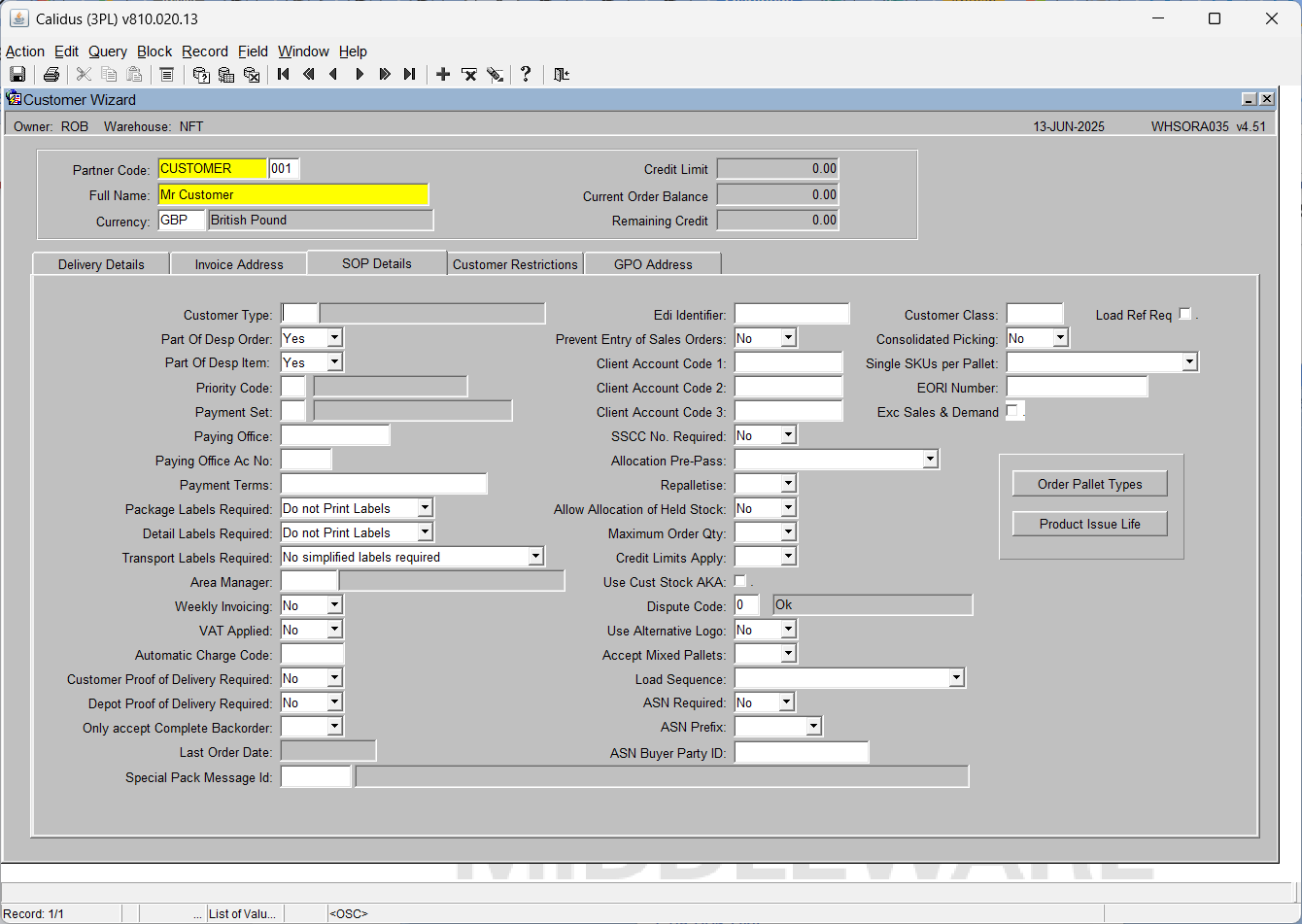The image size is (1302, 924).
Task: Open Load Sequence dropdown
Action: (956, 678)
